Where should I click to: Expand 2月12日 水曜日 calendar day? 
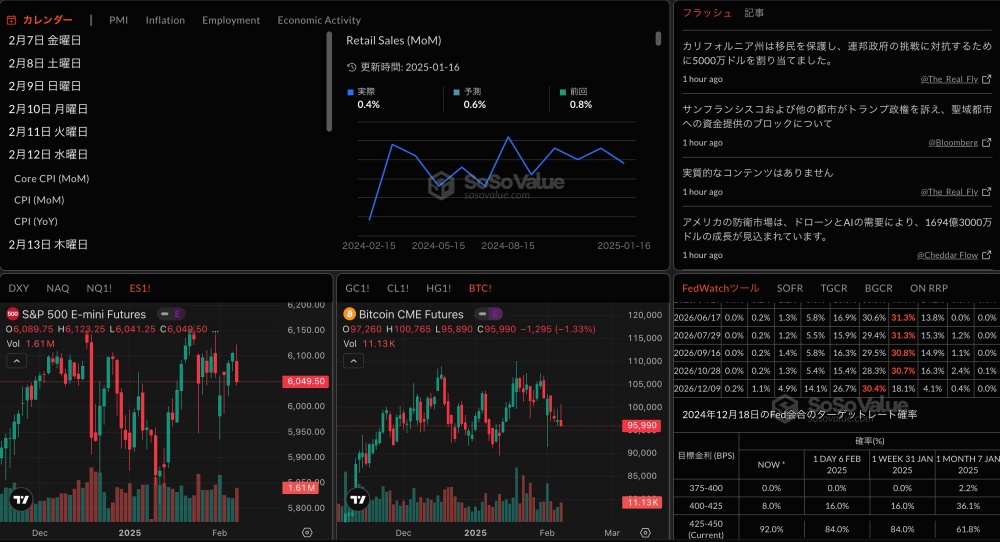[x=48, y=154]
